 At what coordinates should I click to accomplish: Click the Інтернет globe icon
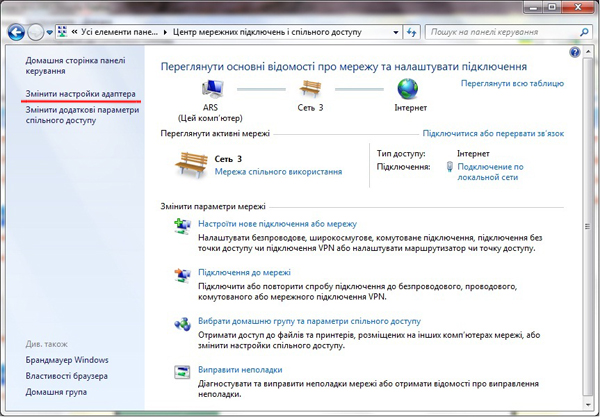coord(407,89)
